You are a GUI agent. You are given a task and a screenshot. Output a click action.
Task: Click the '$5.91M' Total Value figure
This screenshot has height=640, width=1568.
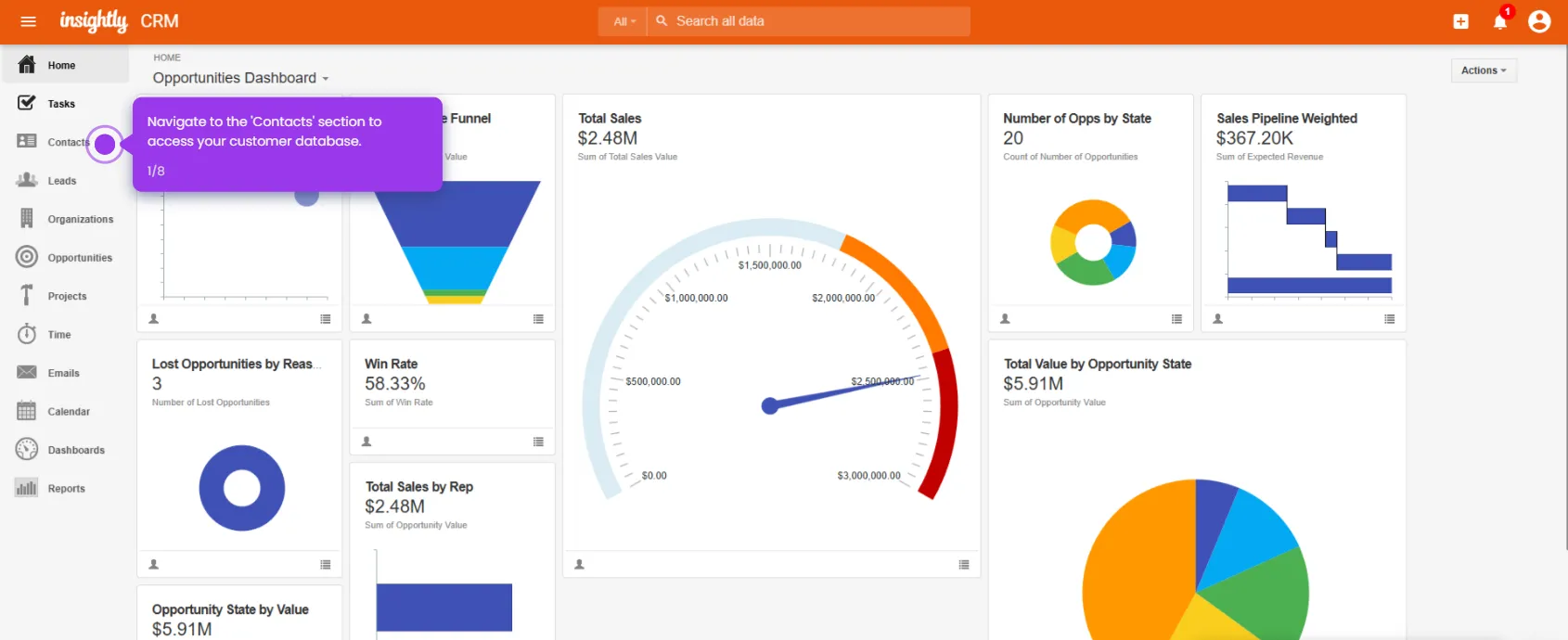pyautogui.click(x=1034, y=384)
